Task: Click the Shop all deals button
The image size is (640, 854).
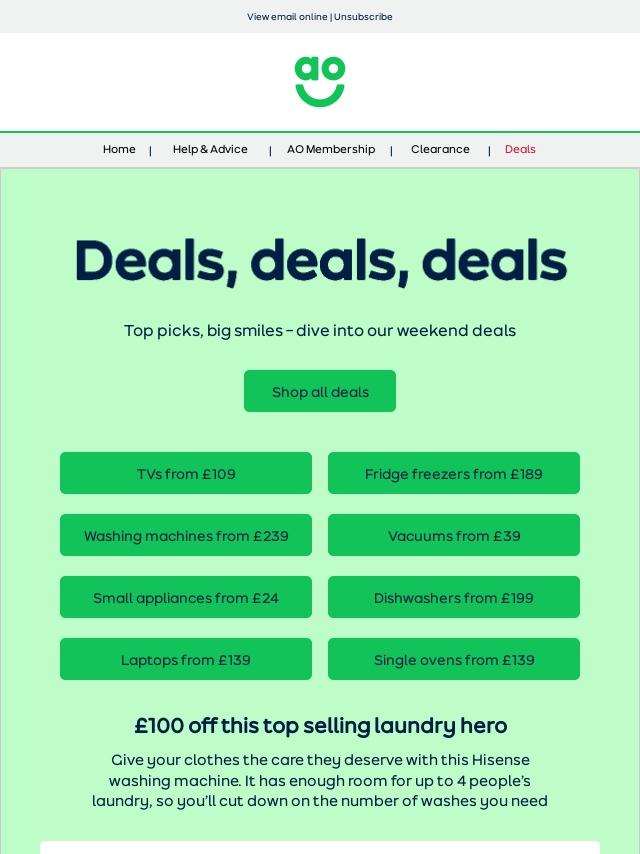Action: click(x=320, y=391)
